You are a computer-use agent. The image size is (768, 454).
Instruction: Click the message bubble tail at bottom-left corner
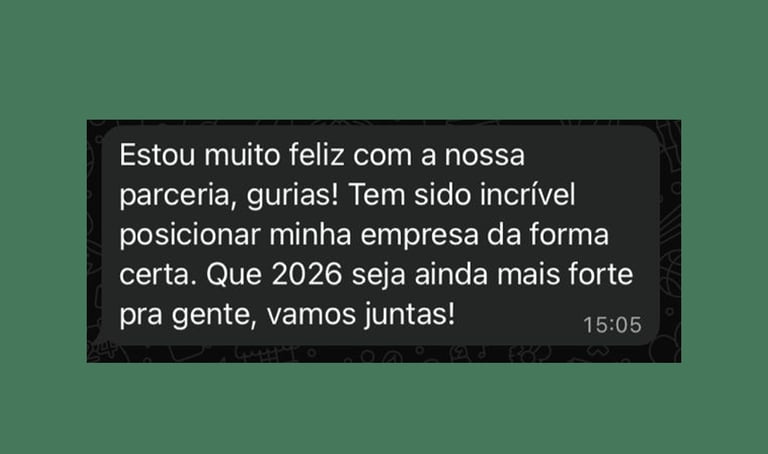[x=97, y=339]
